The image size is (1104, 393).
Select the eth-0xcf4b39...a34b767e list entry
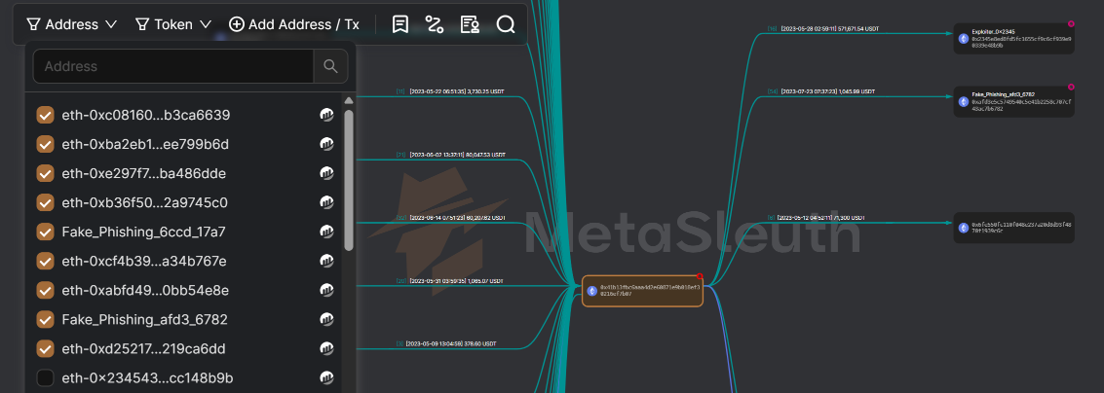(x=144, y=261)
